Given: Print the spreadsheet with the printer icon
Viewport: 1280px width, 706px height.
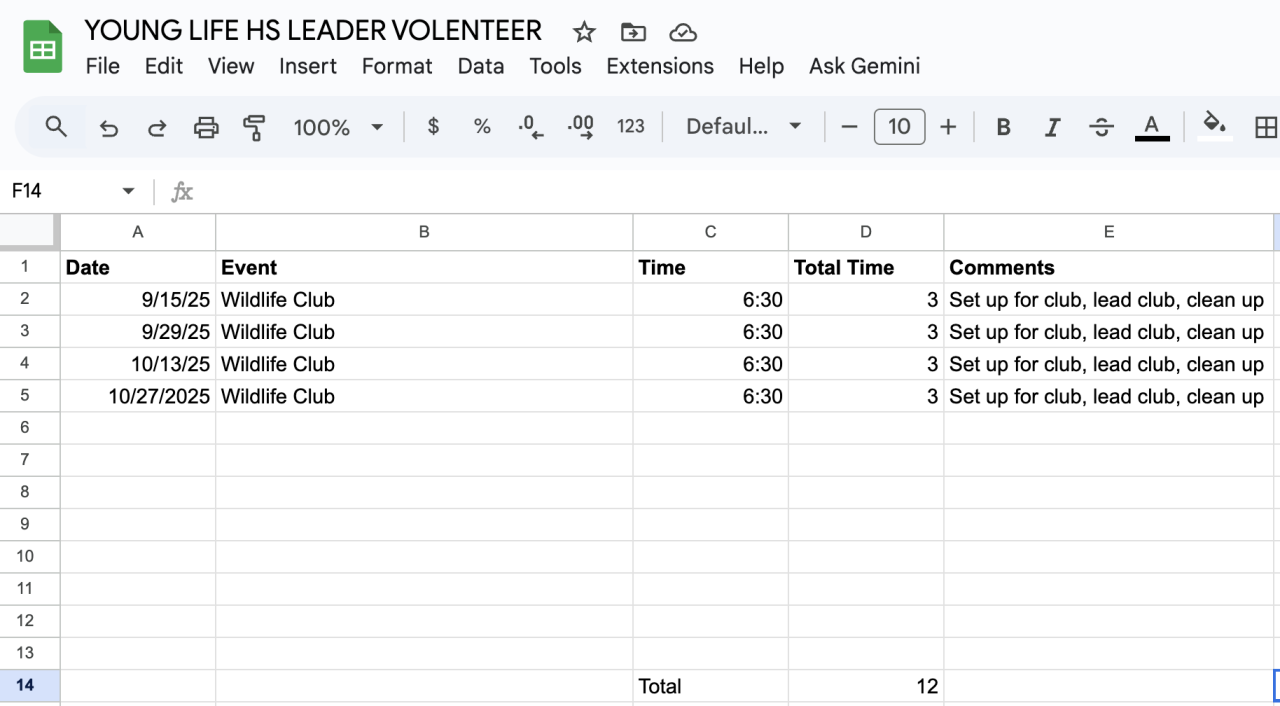Looking at the screenshot, I should 206,127.
